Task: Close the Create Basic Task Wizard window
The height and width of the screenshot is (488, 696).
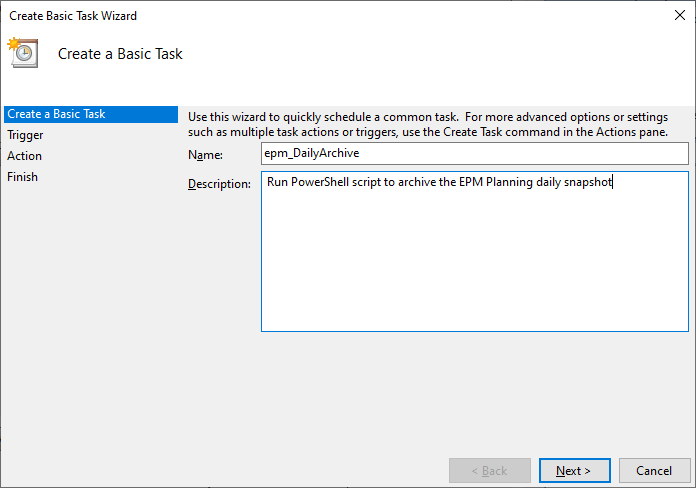Action: 681,15
